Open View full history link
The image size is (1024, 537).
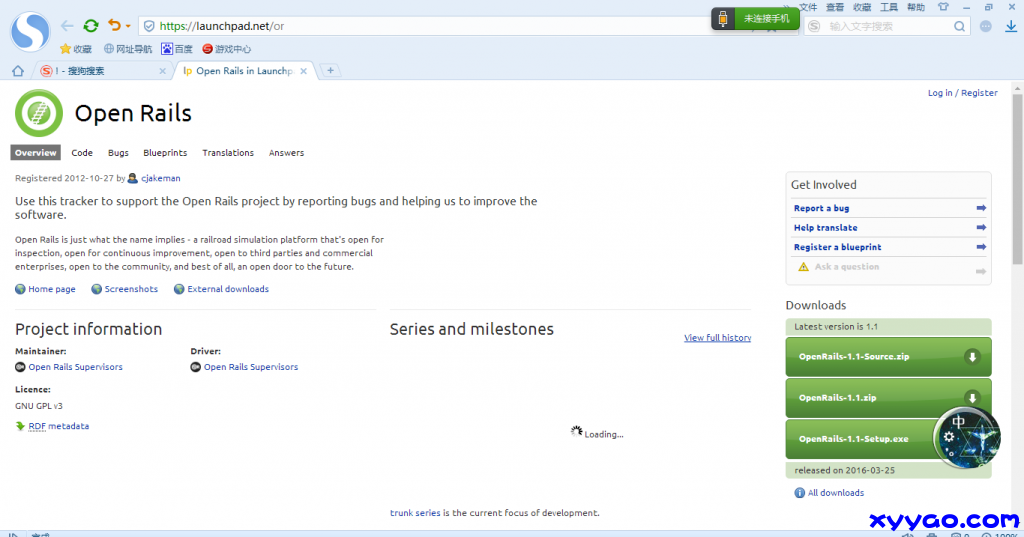pyautogui.click(x=717, y=338)
